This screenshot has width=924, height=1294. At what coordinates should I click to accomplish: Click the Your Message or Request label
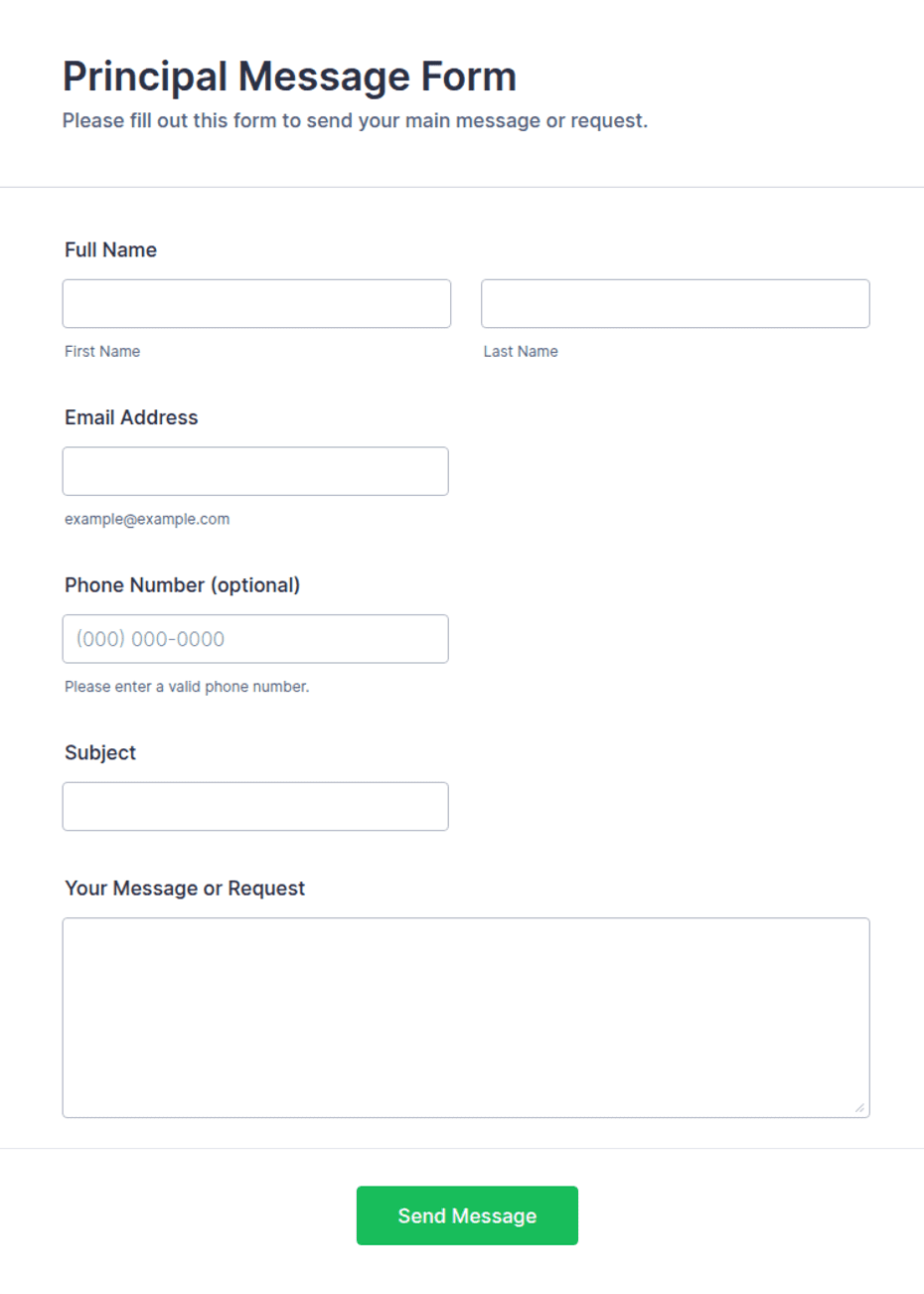click(x=185, y=889)
